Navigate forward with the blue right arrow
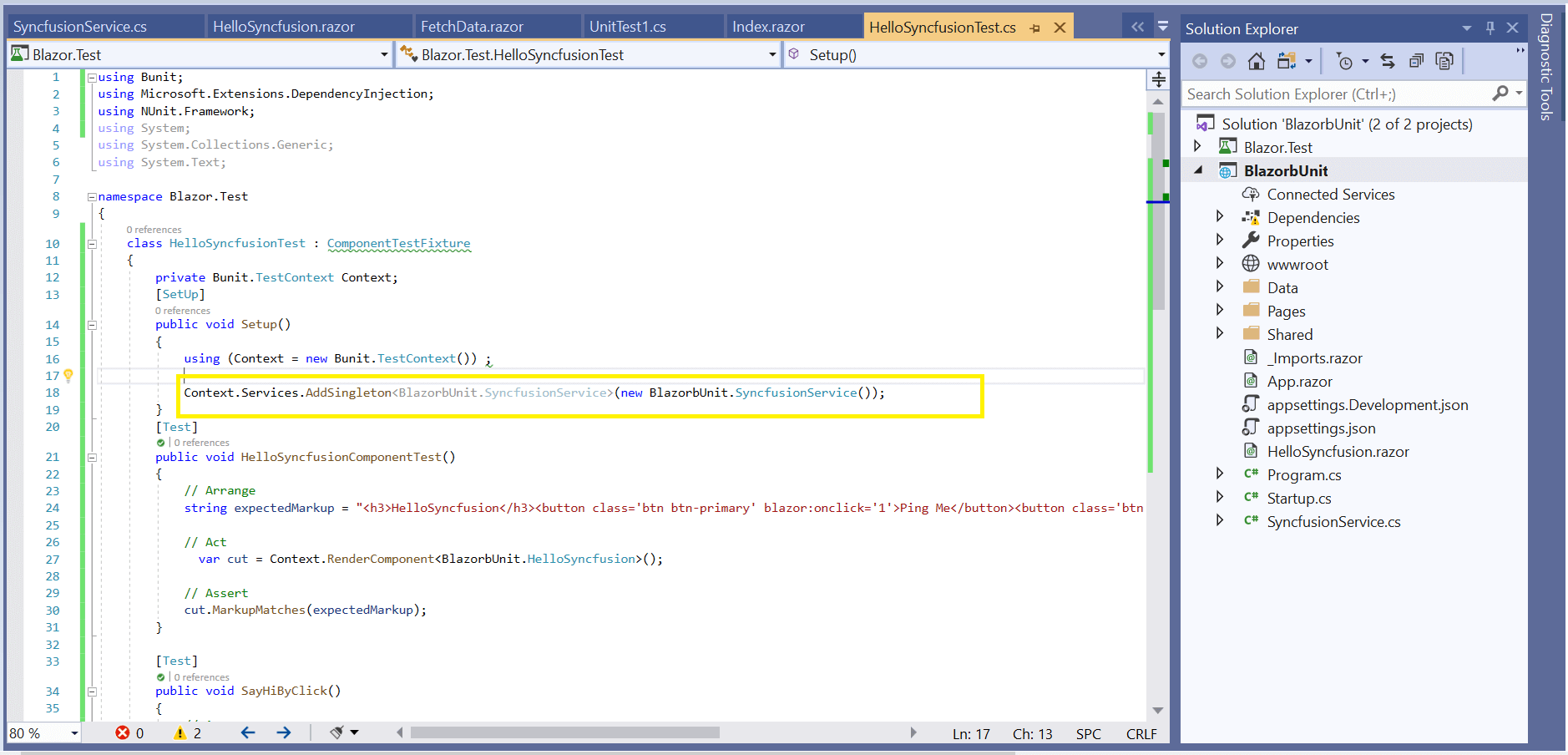 point(284,732)
